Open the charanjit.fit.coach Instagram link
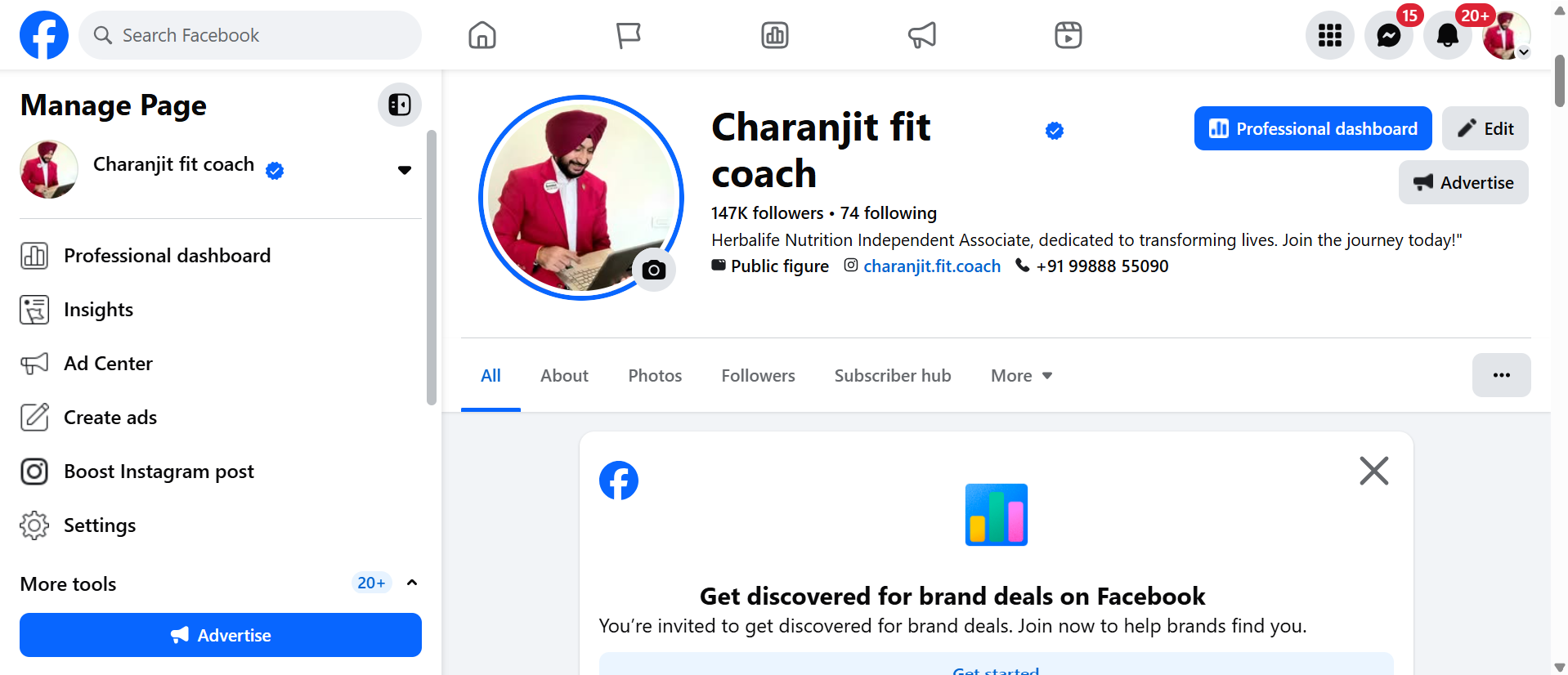The width and height of the screenshot is (1568, 675). tap(931, 266)
